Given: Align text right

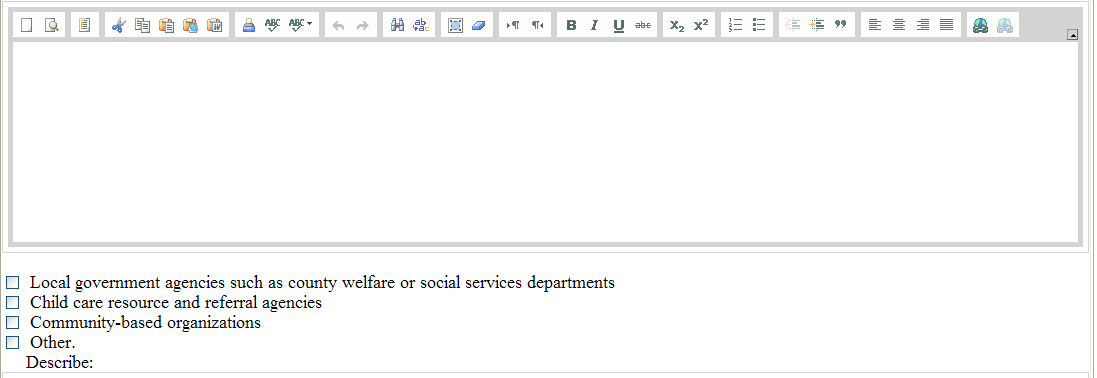Looking at the screenshot, I should [922, 25].
